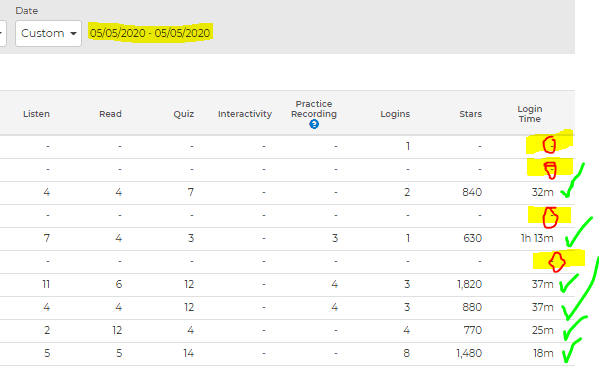This screenshot has height=373, width=599.
Task: Click the 1,820 stars value
Action: (469, 284)
